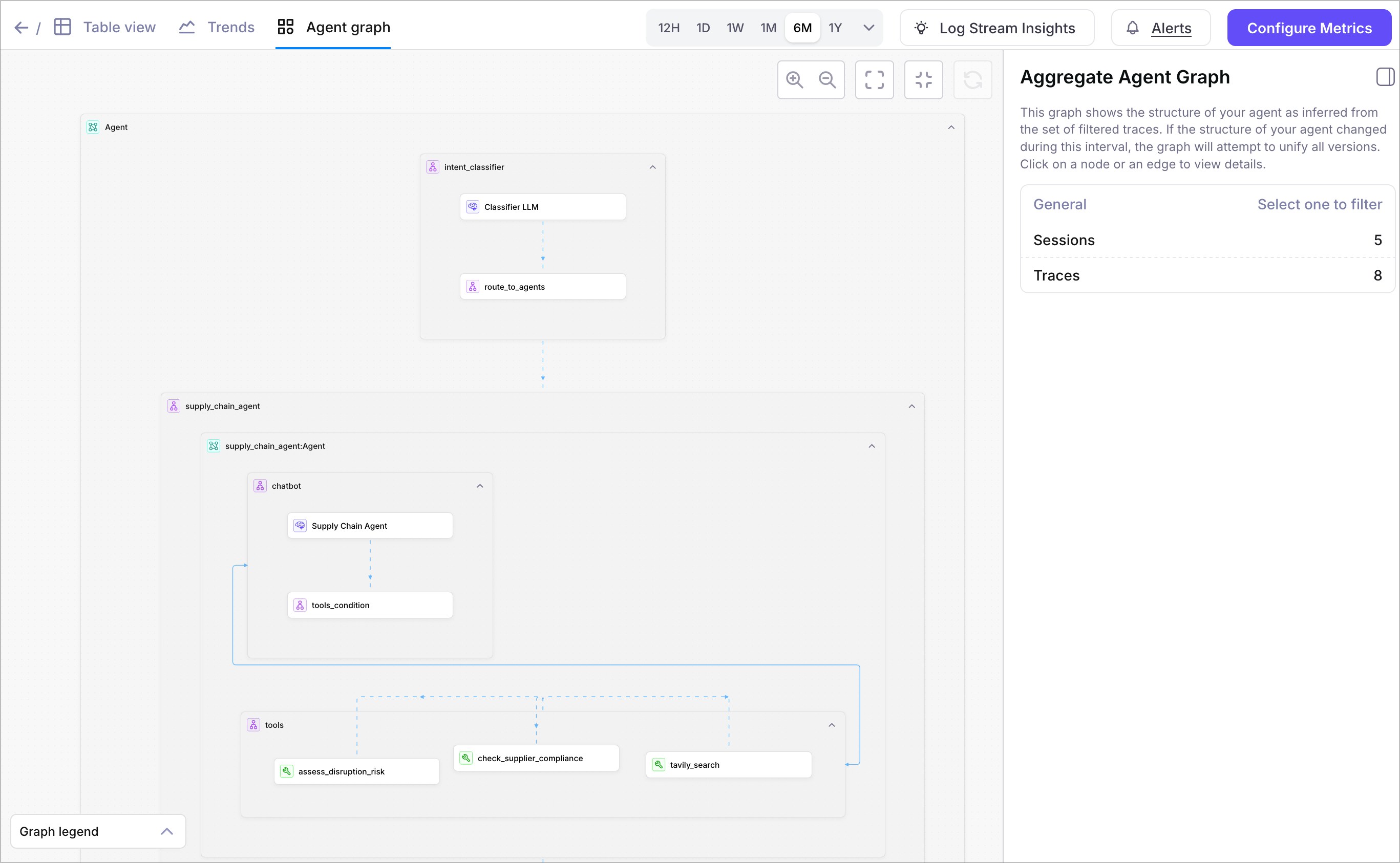1400x863 pixels.
Task: Click the Classifier LLM brain icon
Action: pyautogui.click(x=473, y=207)
